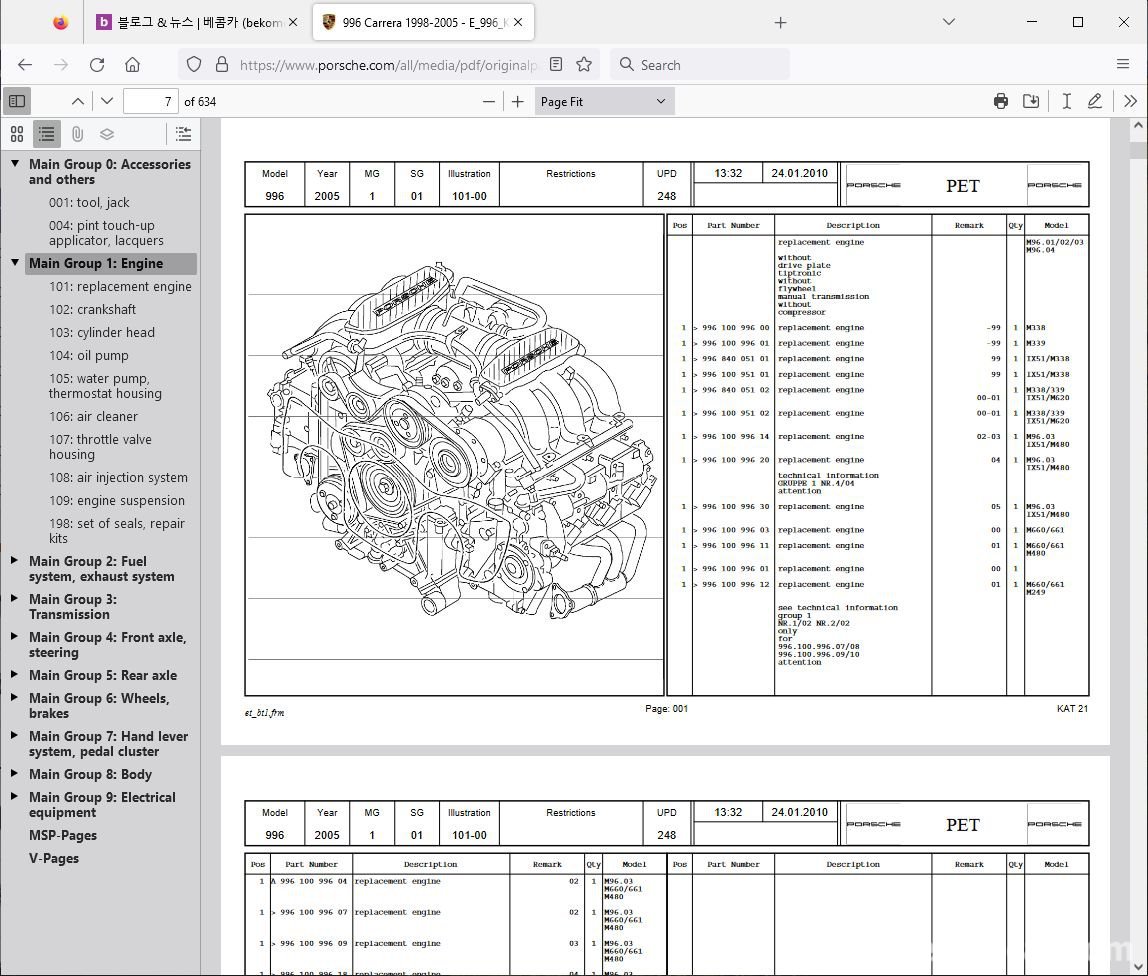
Task: Switch to the 996 Carrera tab
Action: click(412, 22)
